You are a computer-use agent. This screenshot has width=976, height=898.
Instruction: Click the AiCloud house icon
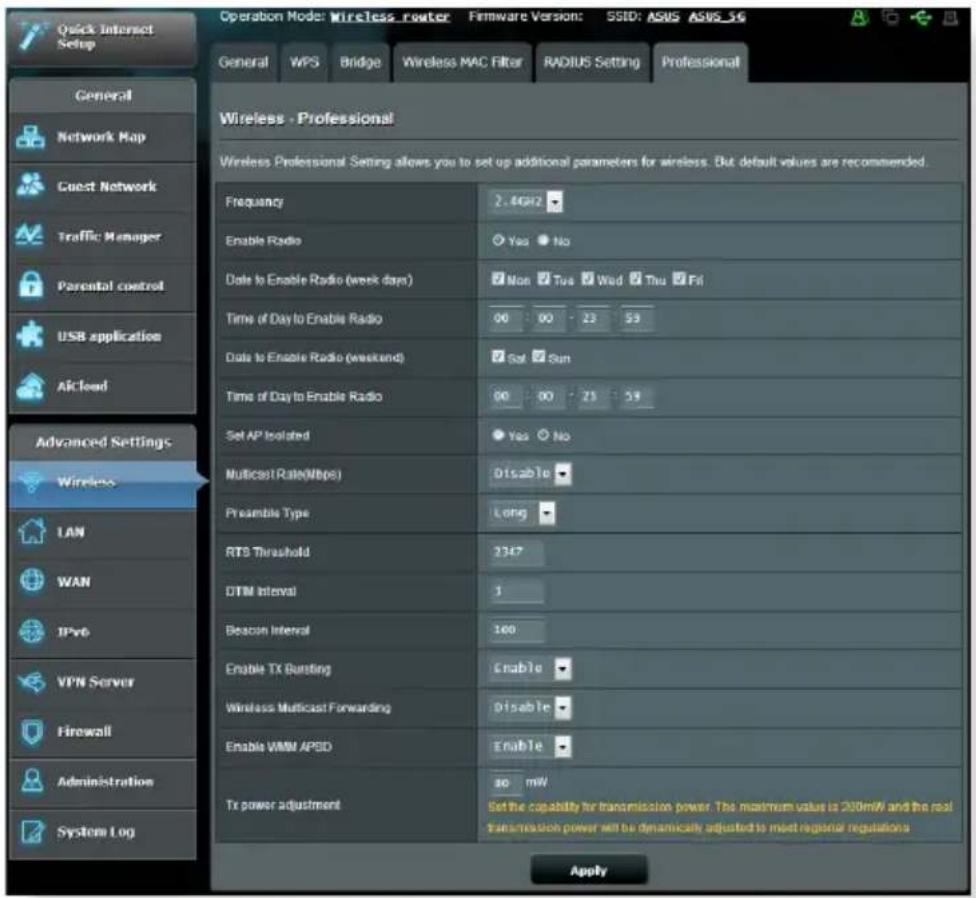pyautogui.click(x=30, y=385)
